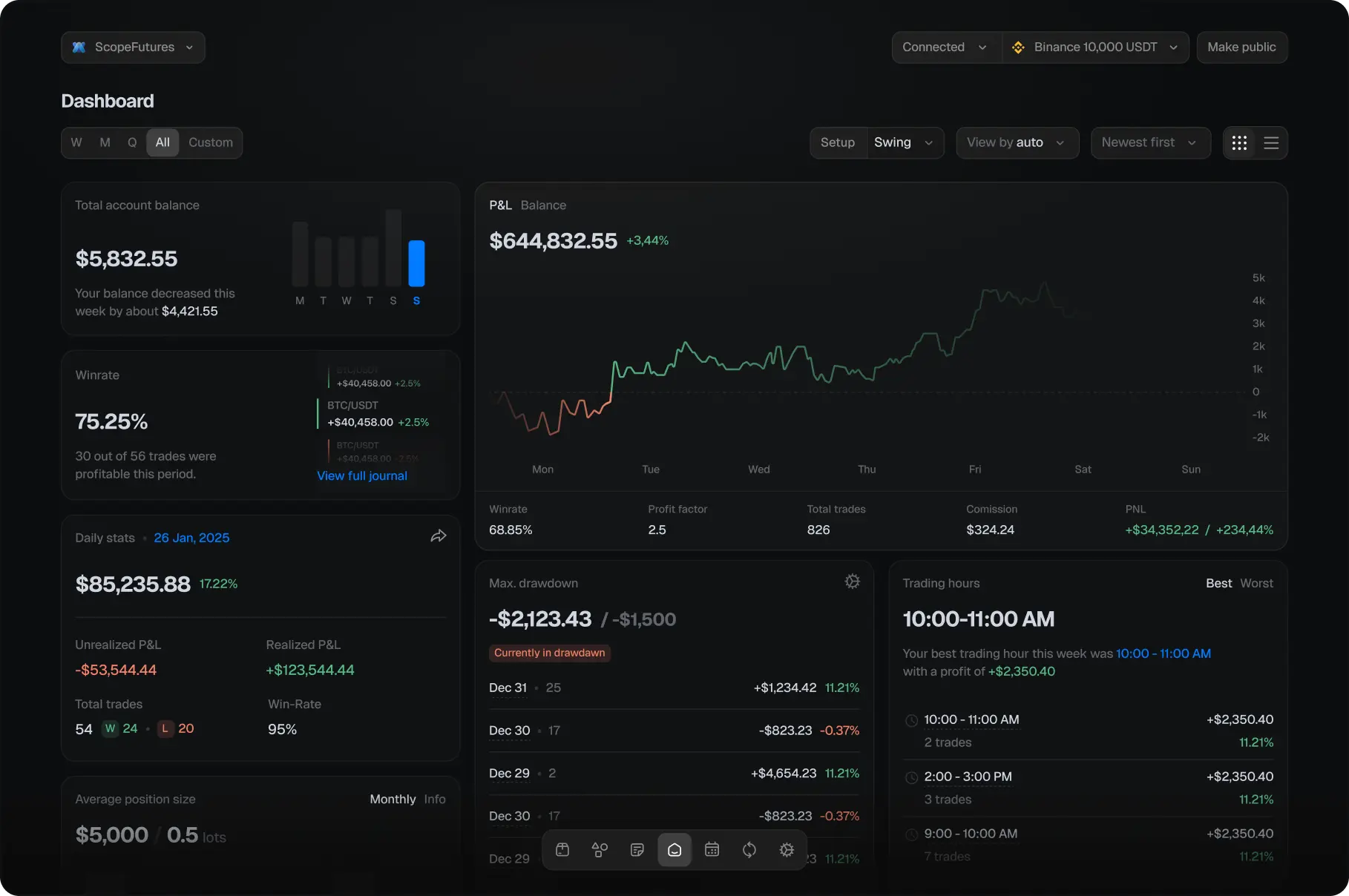This screenshot has height=896, width=1349.
Task: Open the calendar icon in bottom dock
Action: [x=712, y=849]
